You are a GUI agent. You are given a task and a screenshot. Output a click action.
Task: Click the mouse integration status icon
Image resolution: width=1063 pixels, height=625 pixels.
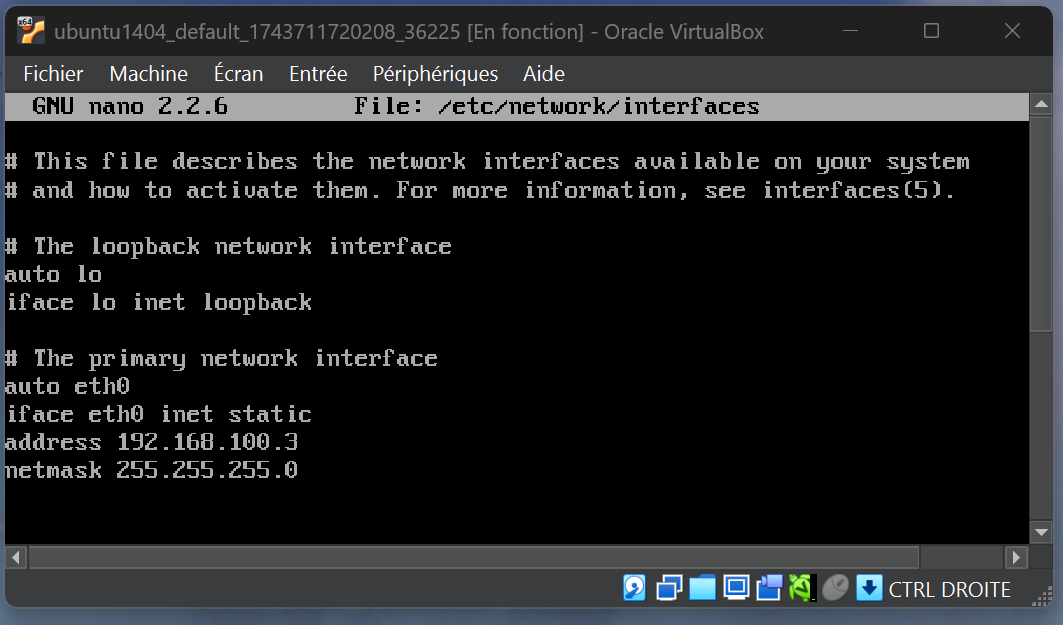point(835,588)
